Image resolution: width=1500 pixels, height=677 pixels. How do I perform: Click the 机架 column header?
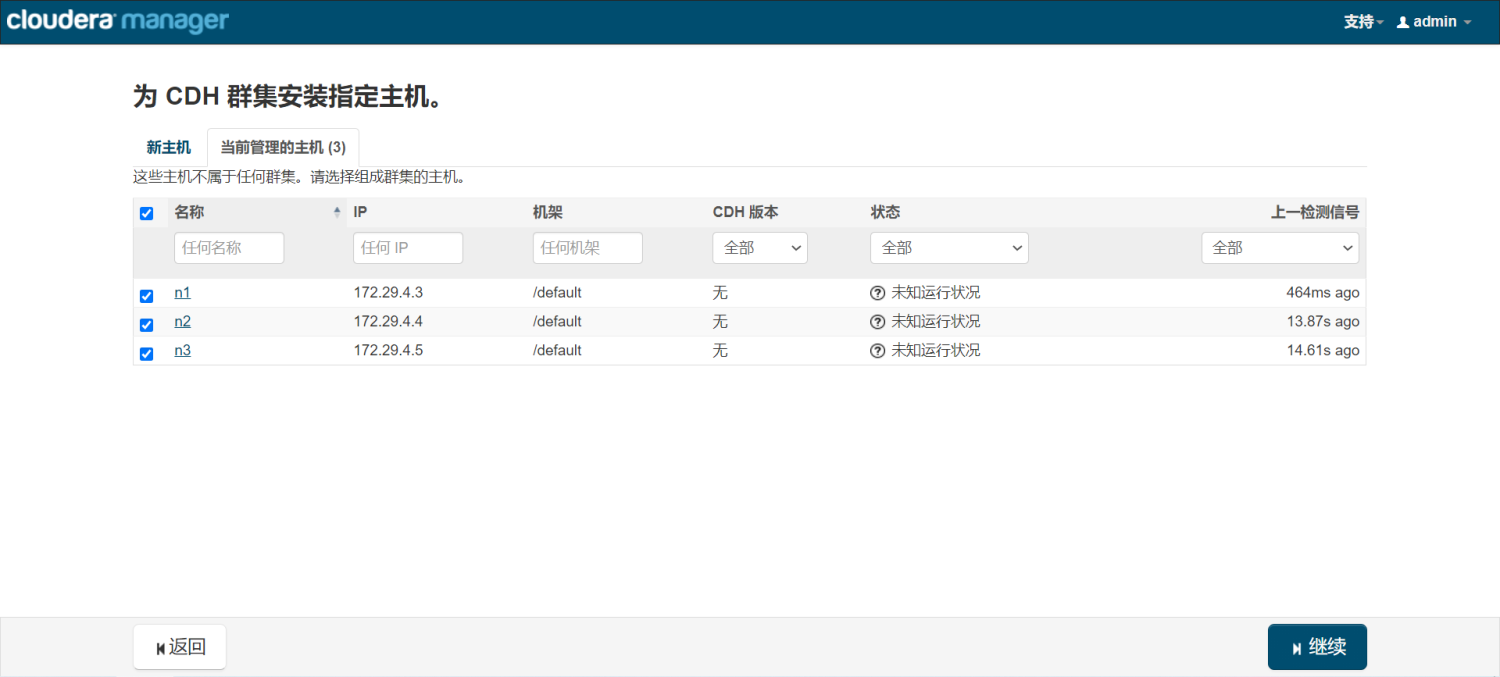[x=548, y=212]
